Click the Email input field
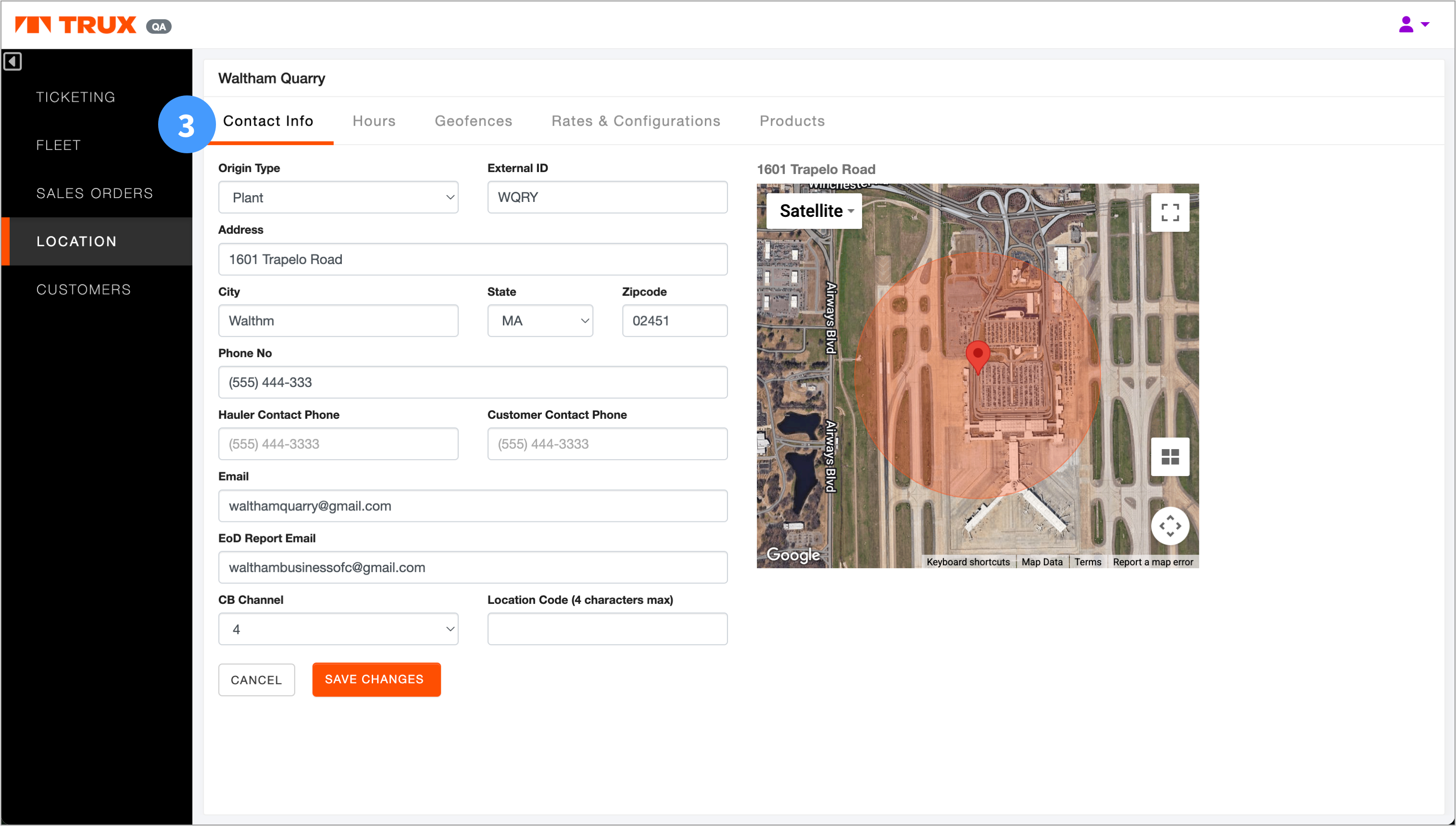The width and height of the screenshot is (1456, 826). [472, 506]
